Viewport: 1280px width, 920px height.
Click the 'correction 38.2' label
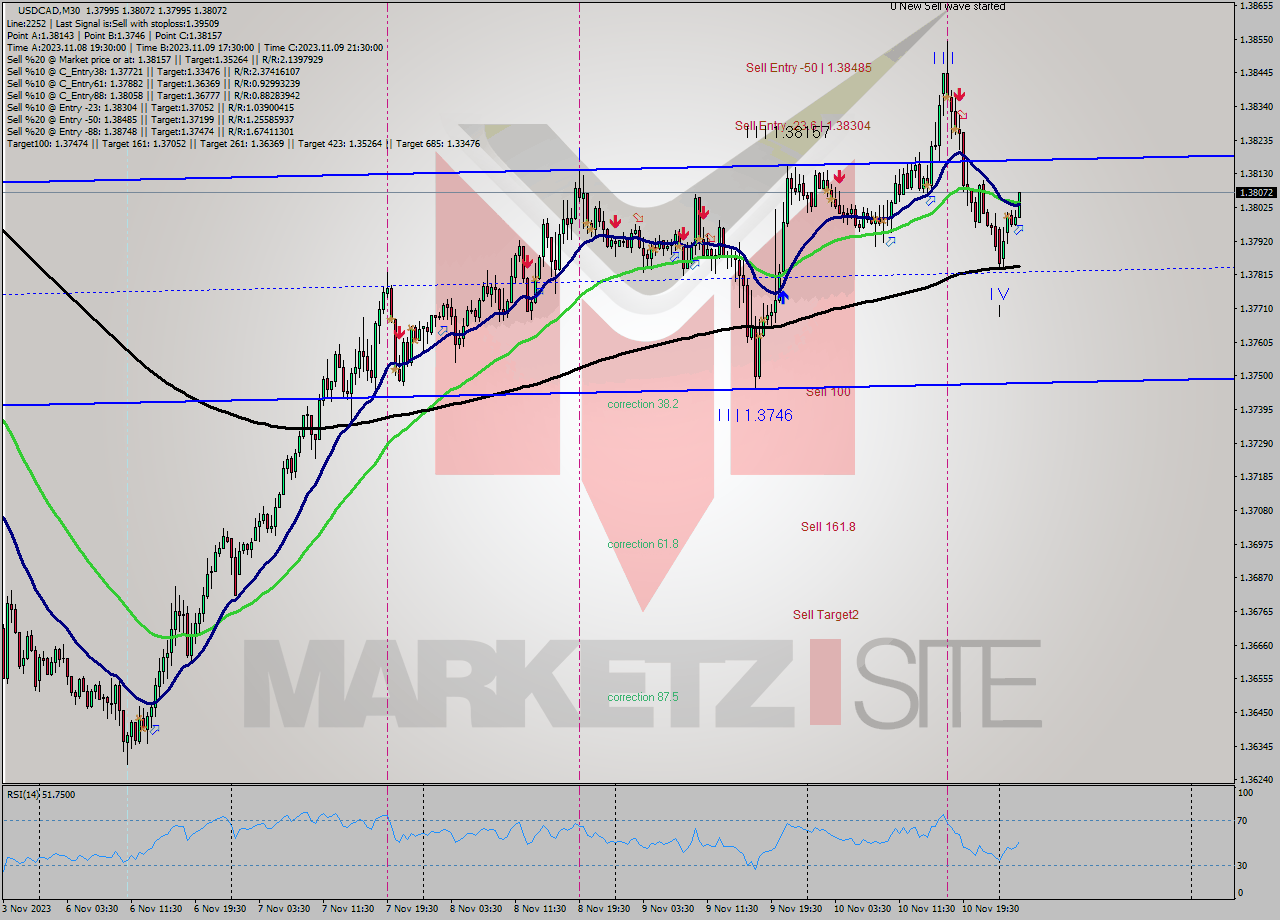[x=643, y=404]
